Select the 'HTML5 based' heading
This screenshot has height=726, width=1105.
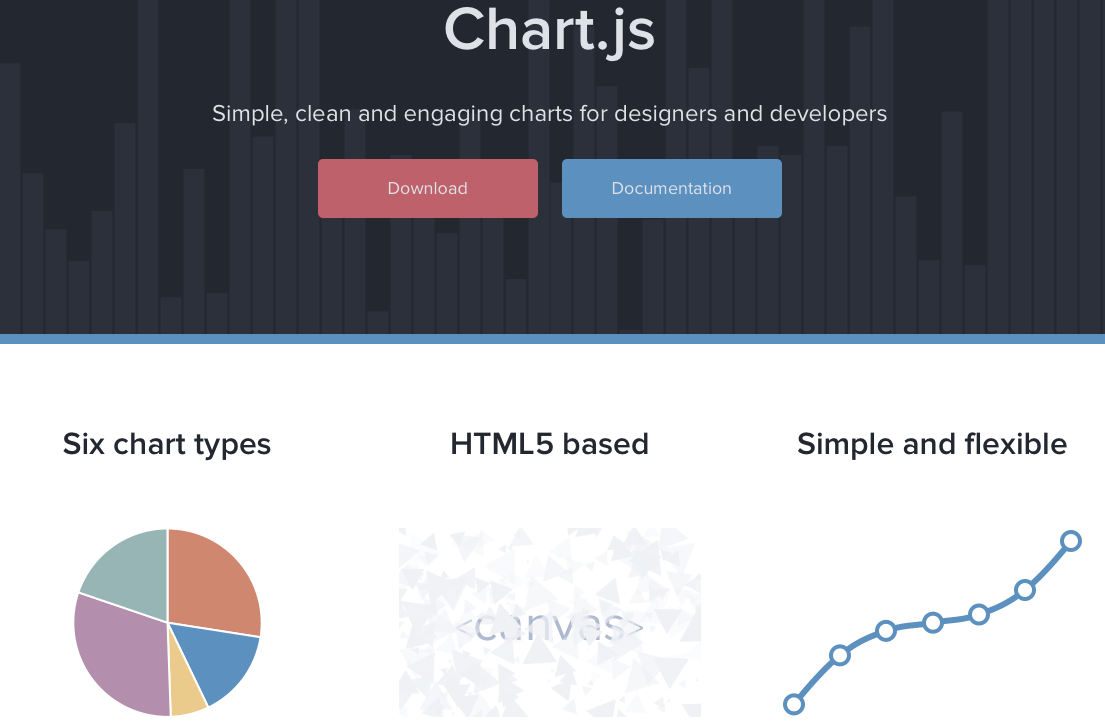(550, 444)
